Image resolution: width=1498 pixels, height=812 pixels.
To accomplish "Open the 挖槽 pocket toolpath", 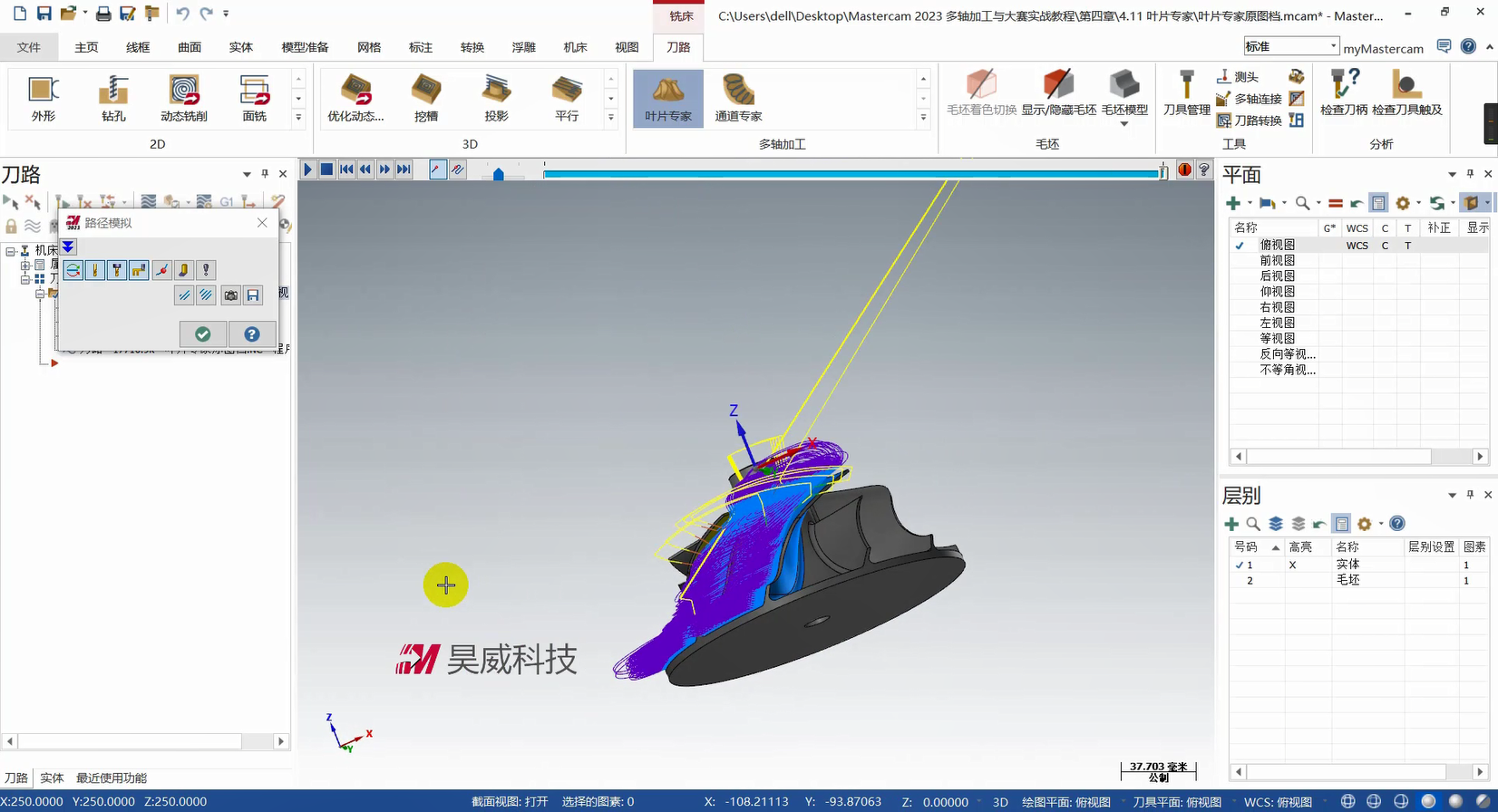I will pyautogui.click(x=426, y=98).
